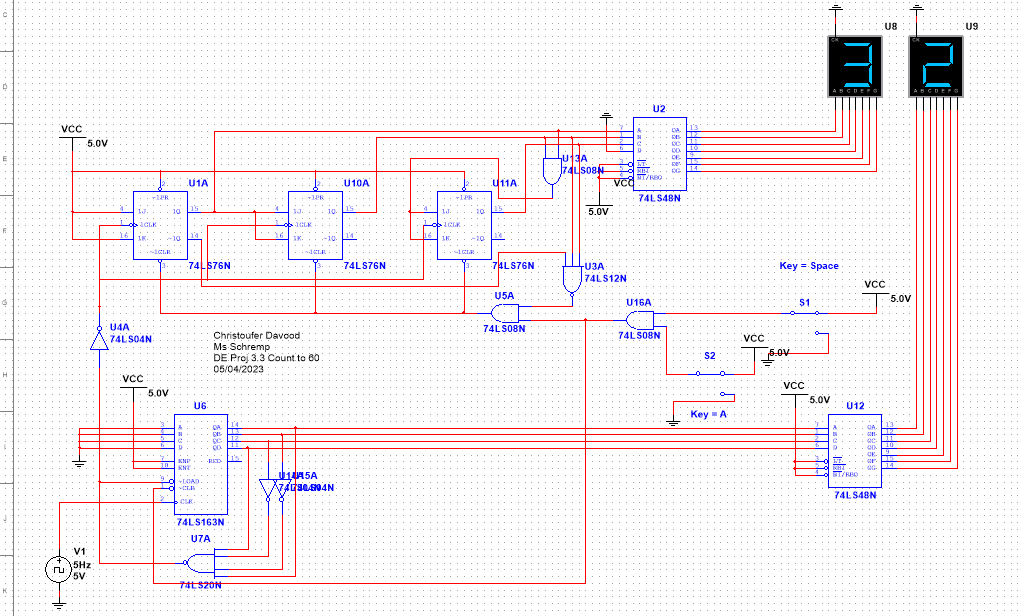
Task: Select the title text 'DE Proj 3.3 Count to 60'
Action: (x=266, y=358)
